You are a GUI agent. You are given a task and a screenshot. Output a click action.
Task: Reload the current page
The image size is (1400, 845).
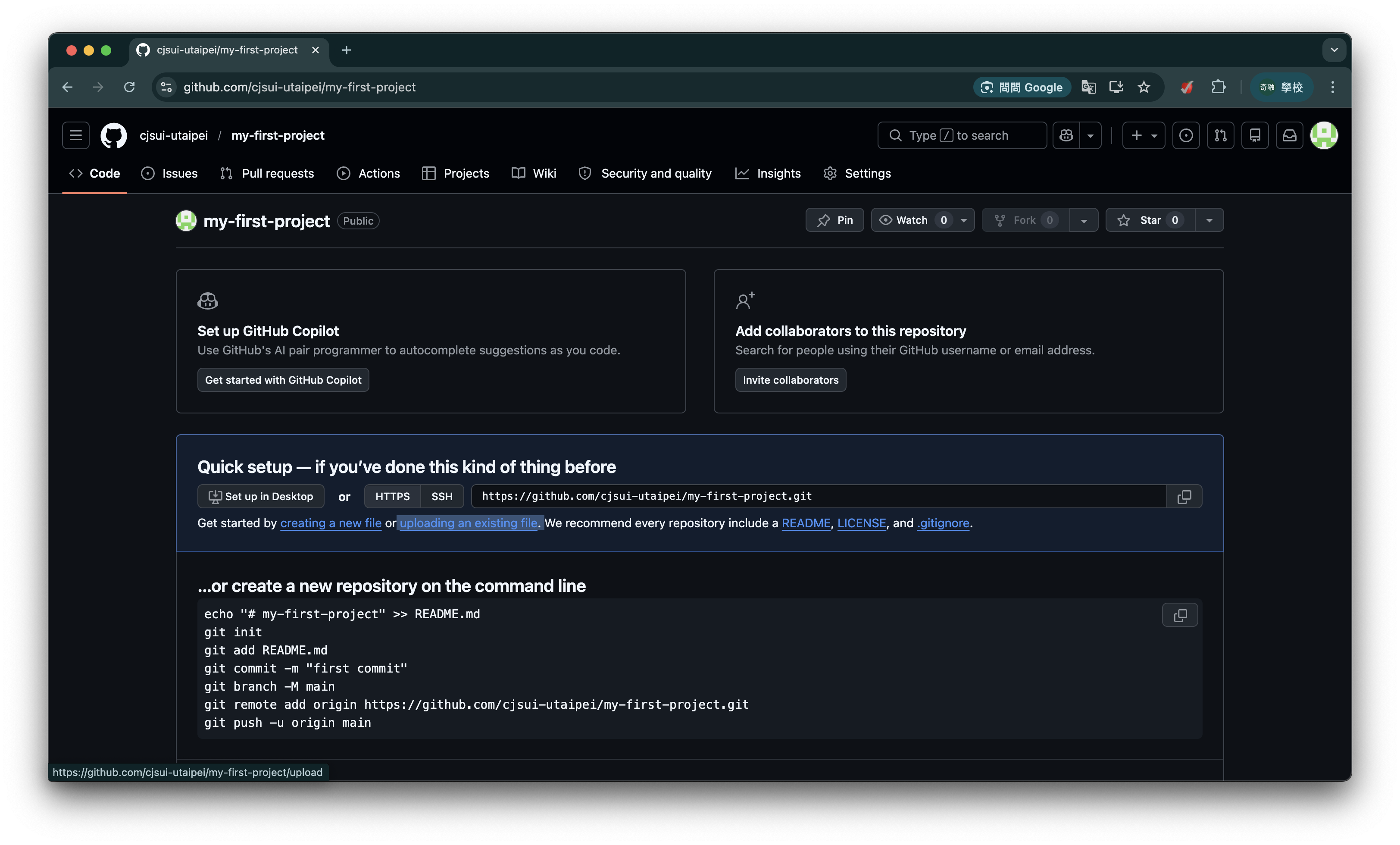tap(130, 87)
